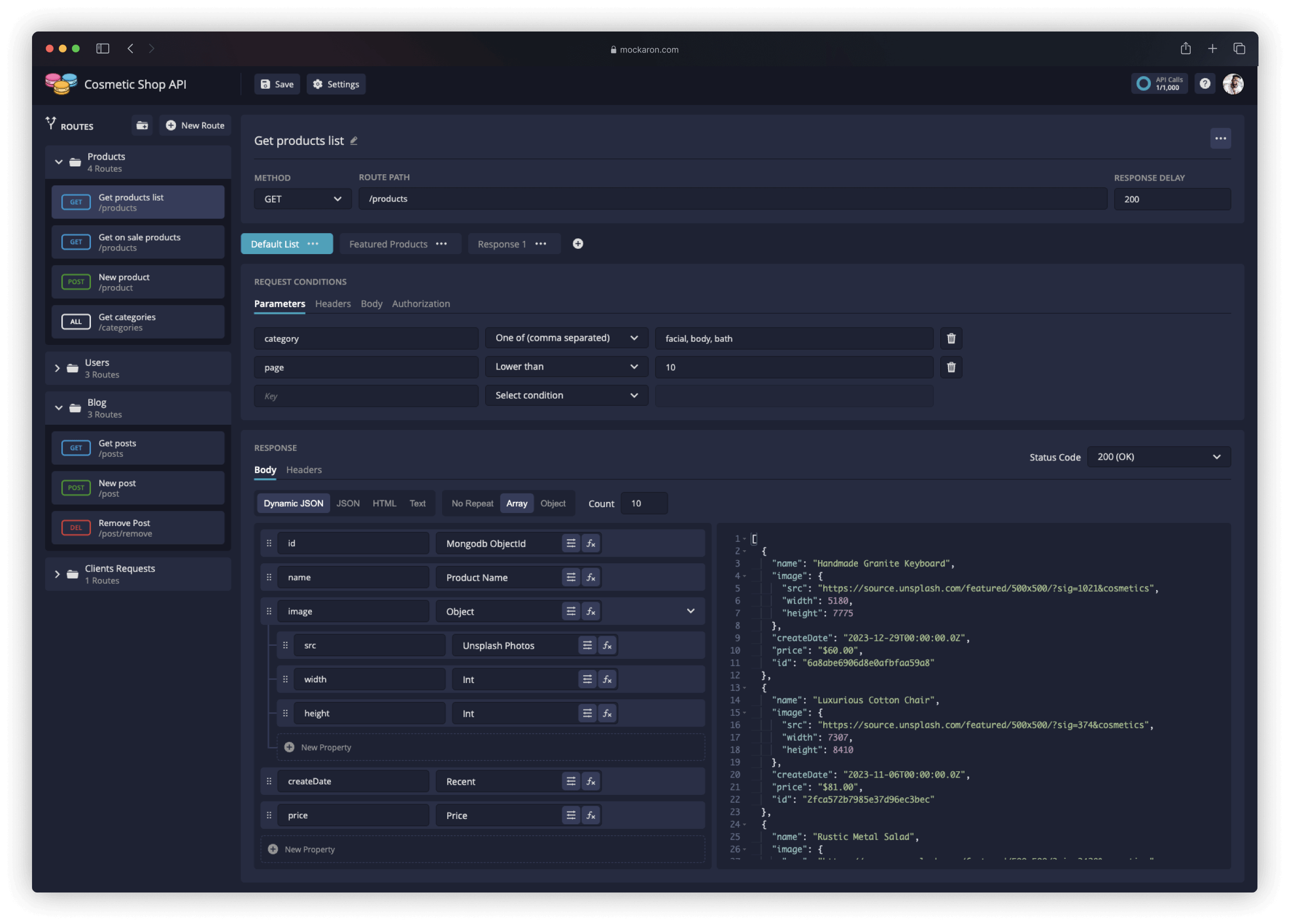This screenshot has width=1290, height=924.
Task: Click the edit pencil next to Get products list
Action: pos(354,141)
